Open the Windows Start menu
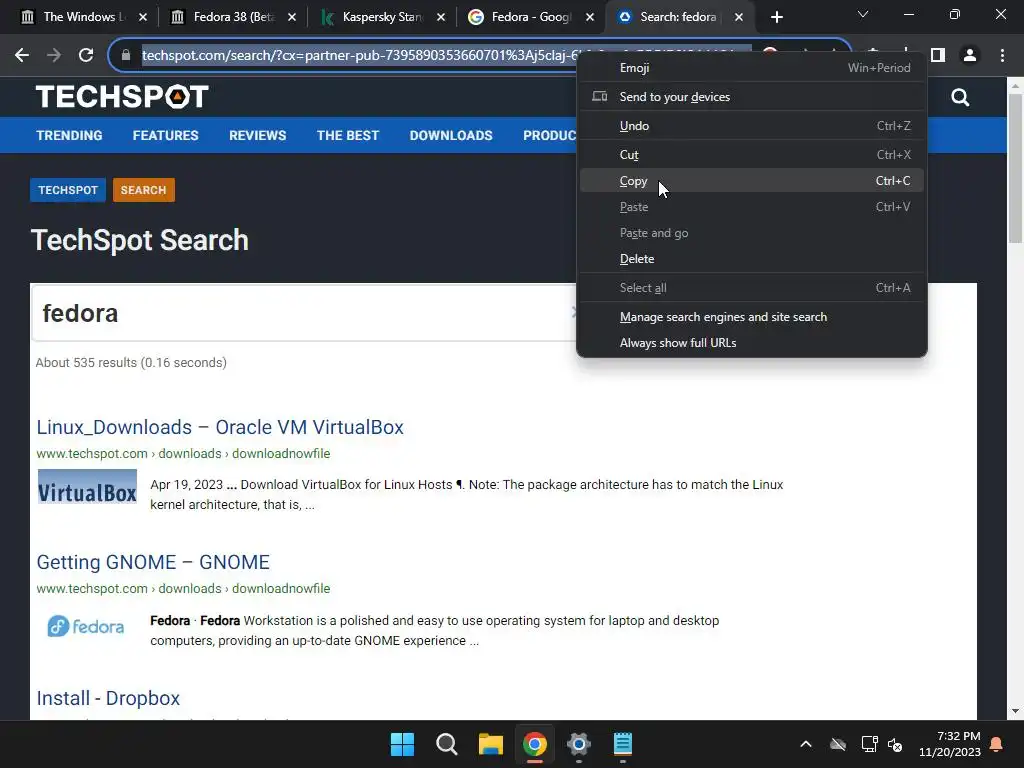This screenshot has height=768, width=1024. pos(402,744)
